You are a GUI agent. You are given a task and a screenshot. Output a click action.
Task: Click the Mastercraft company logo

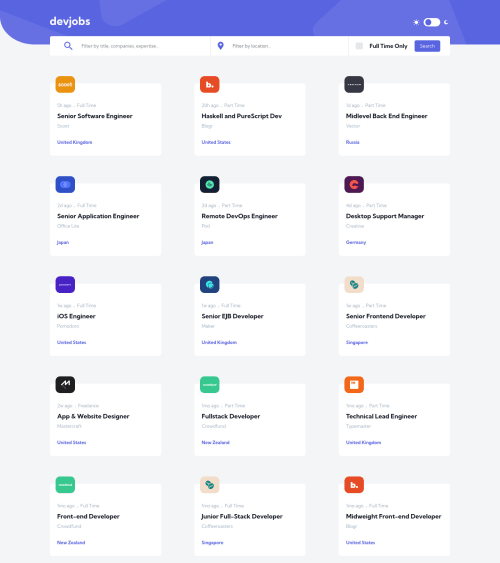[x=65, y=385]
